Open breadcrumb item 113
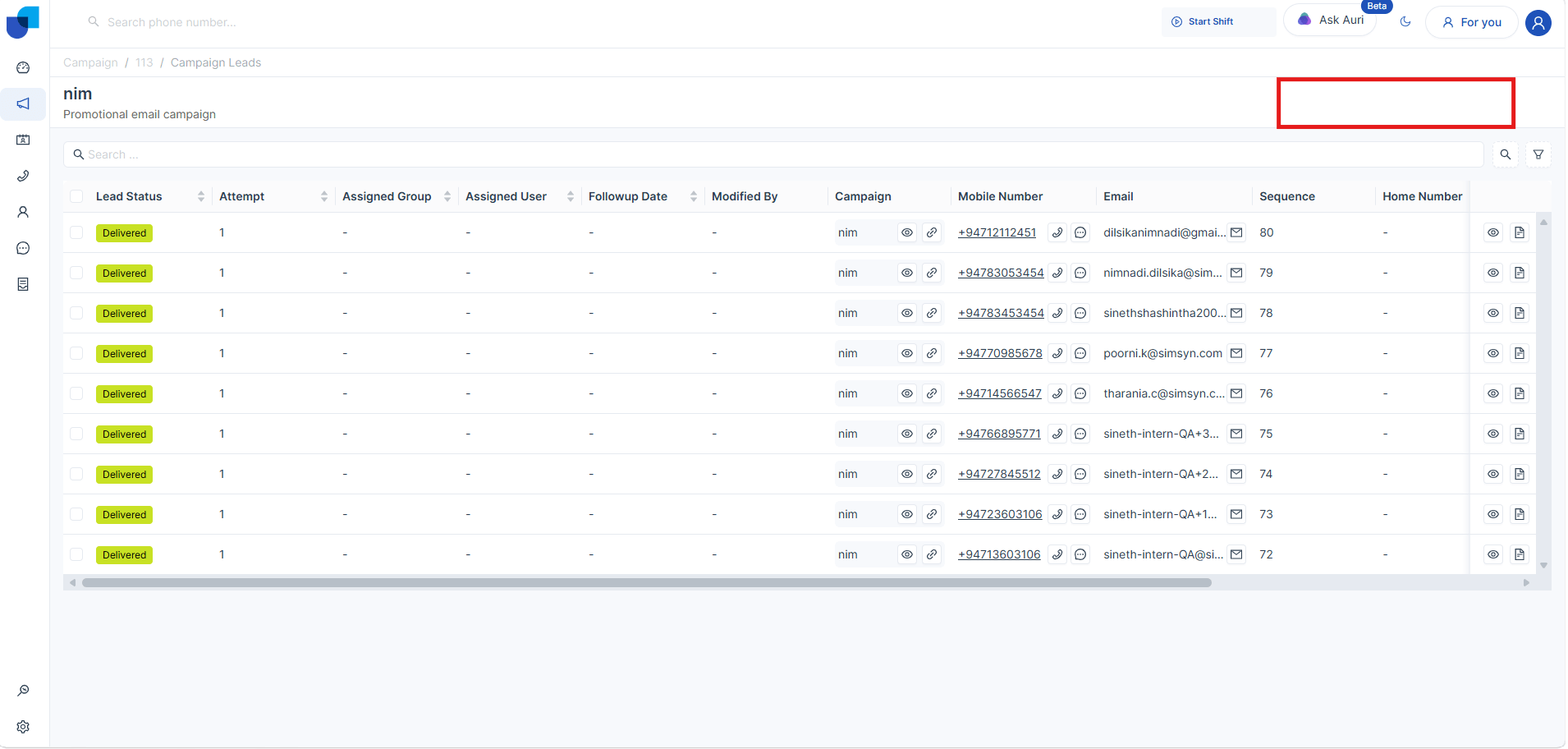The image size is (1568, 749). point(144,62)
